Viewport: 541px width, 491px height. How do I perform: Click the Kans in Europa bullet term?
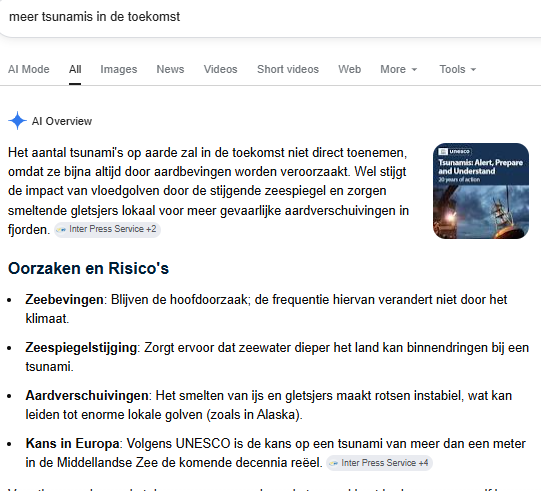point(72,443)
